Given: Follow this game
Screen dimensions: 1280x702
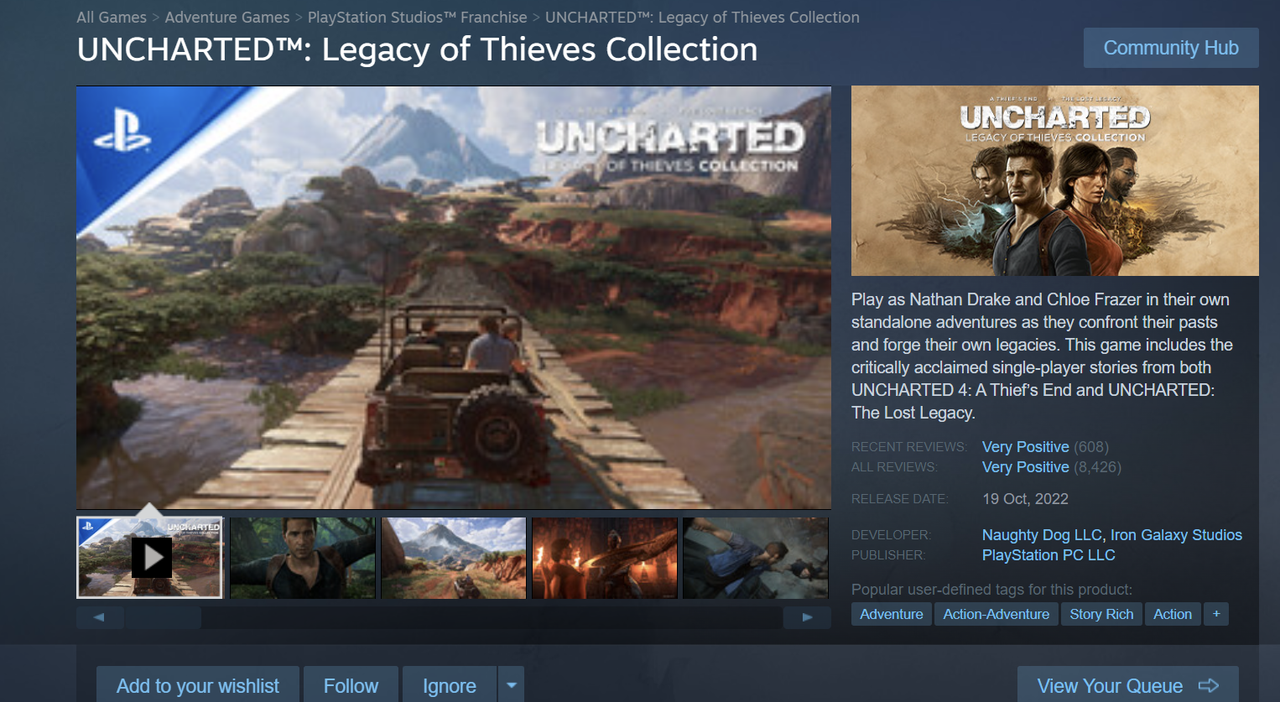Looking at the screenshot, I should (351, 686).
